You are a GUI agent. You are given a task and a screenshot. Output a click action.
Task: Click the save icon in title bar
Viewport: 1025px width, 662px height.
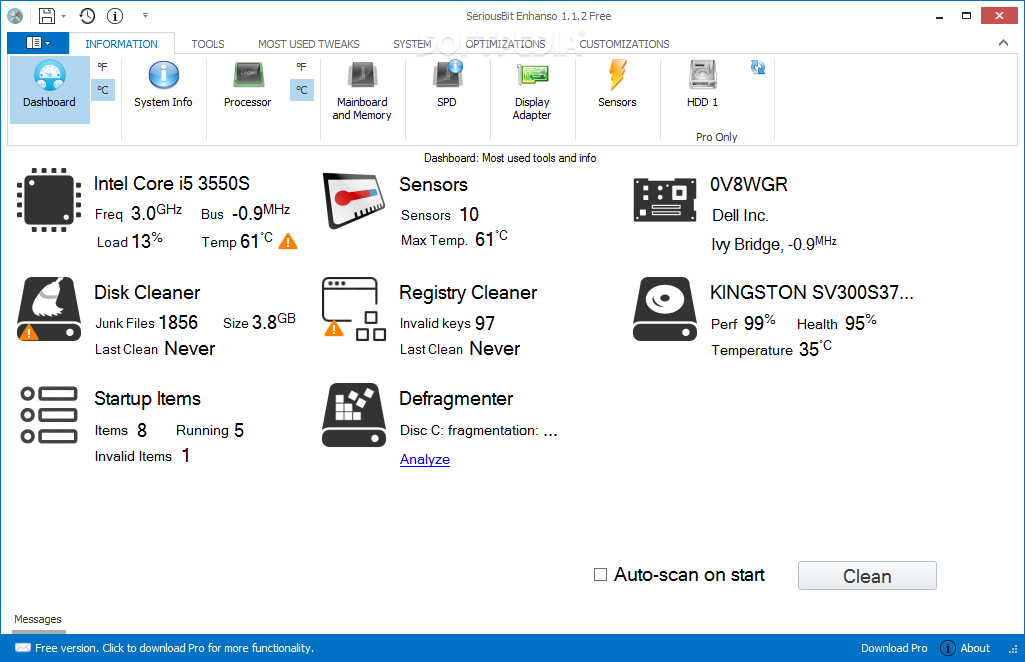pos(47,16)
